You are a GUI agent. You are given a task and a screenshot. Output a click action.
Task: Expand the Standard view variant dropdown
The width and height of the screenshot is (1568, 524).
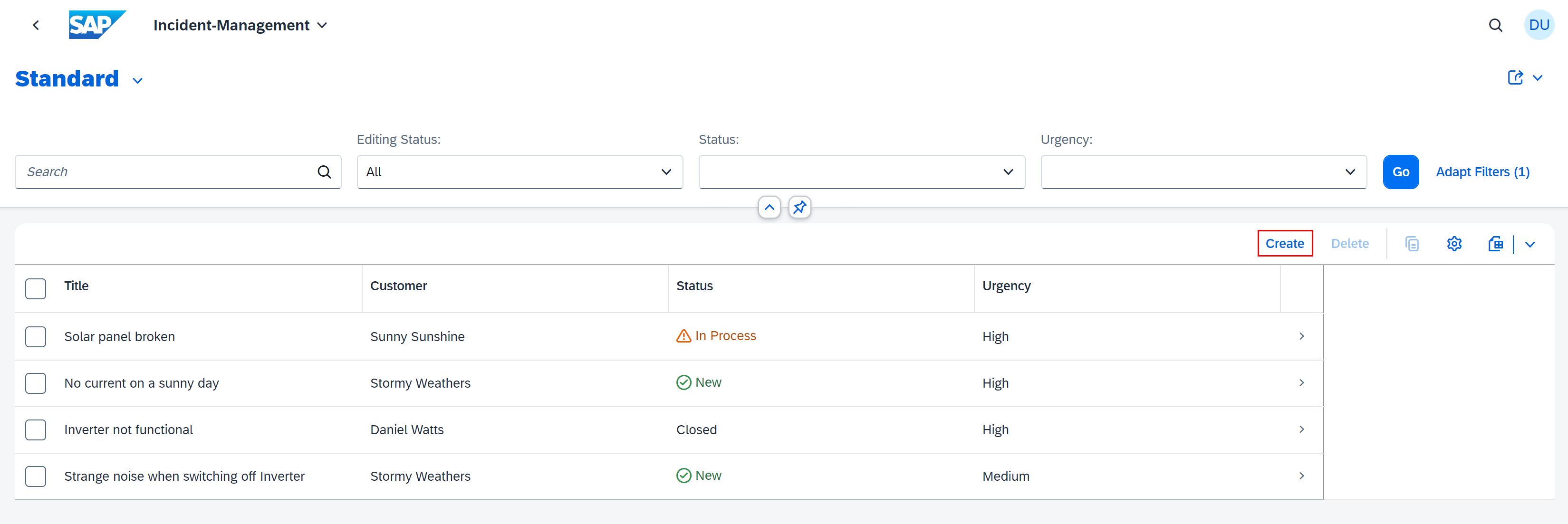click(x=137, y=80)
